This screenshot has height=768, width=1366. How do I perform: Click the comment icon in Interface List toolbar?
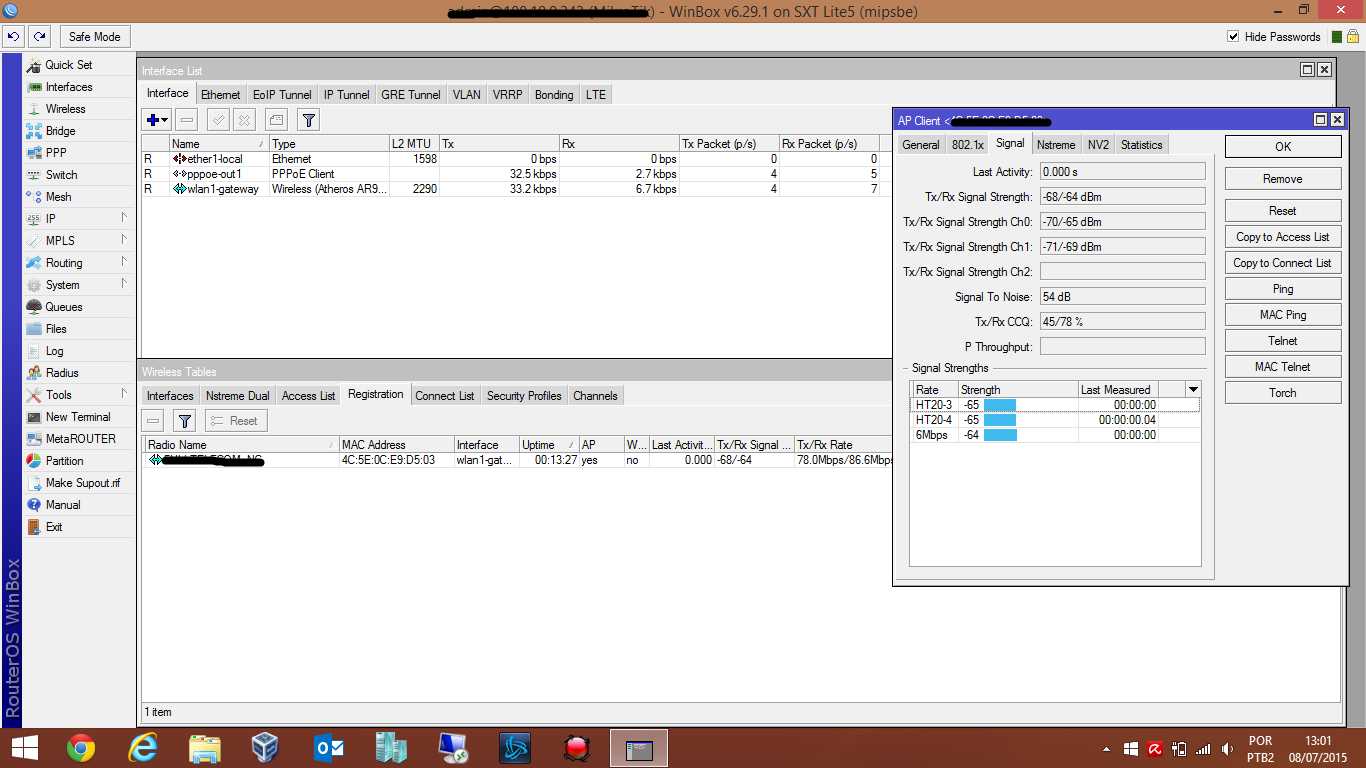click(x=276, y=120)
